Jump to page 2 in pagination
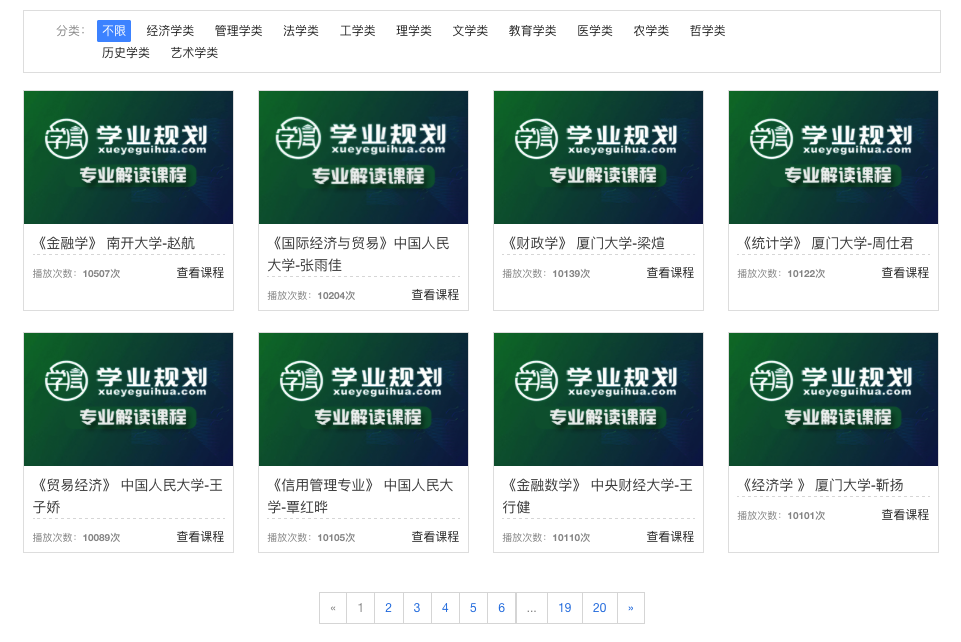The height and width of the screenshot is (642, 961). coord(389,608)
